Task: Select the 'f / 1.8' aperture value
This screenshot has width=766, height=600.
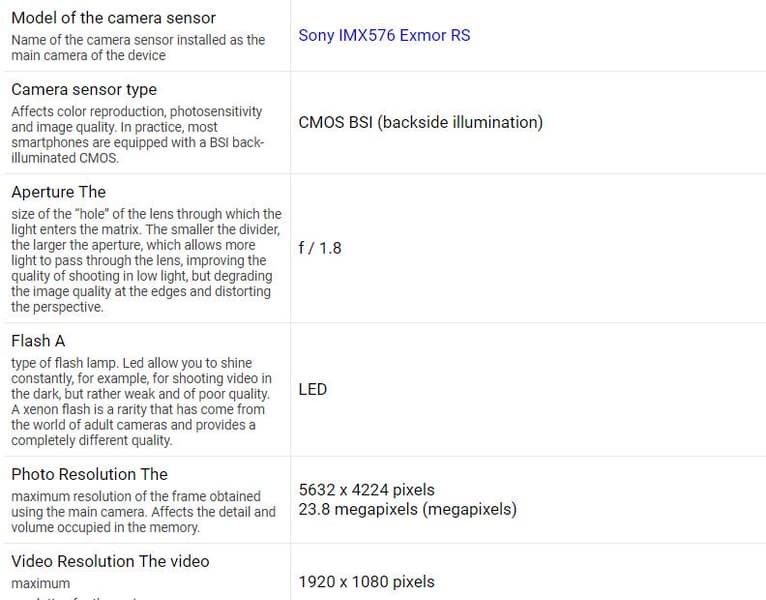Action: pyautogui.click(x=320, y=248)
